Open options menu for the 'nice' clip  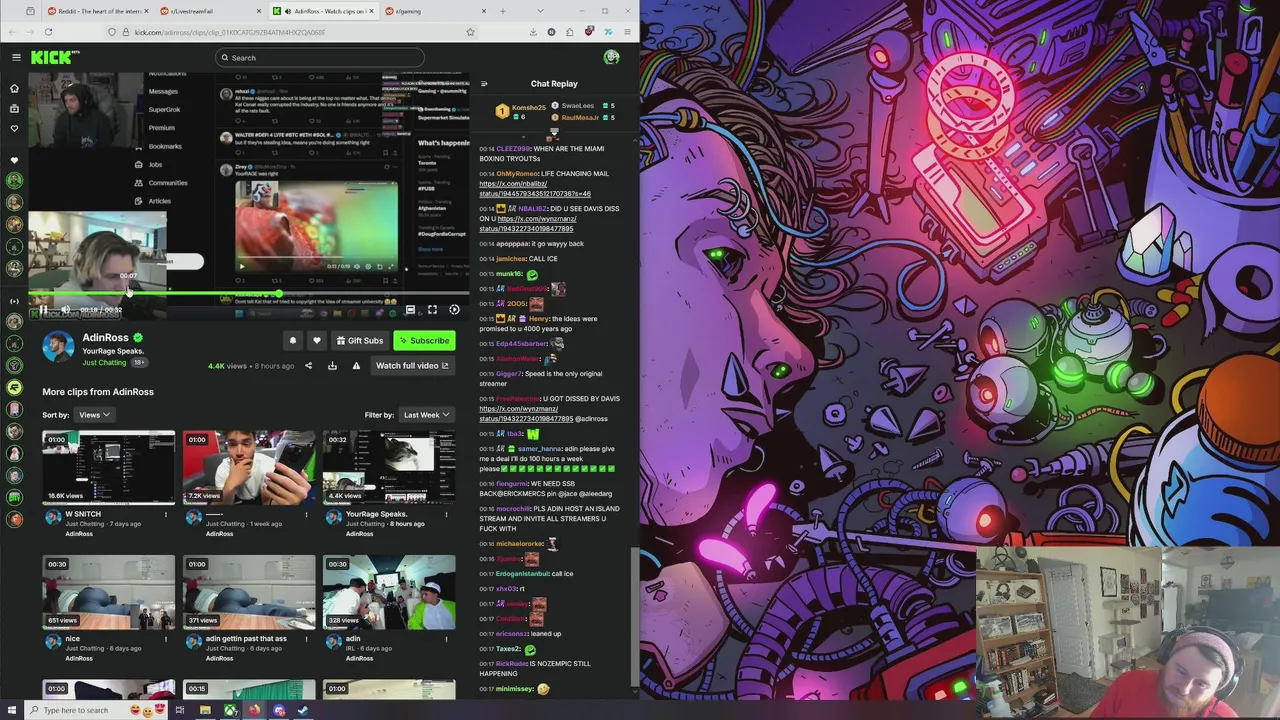point(166,639)
